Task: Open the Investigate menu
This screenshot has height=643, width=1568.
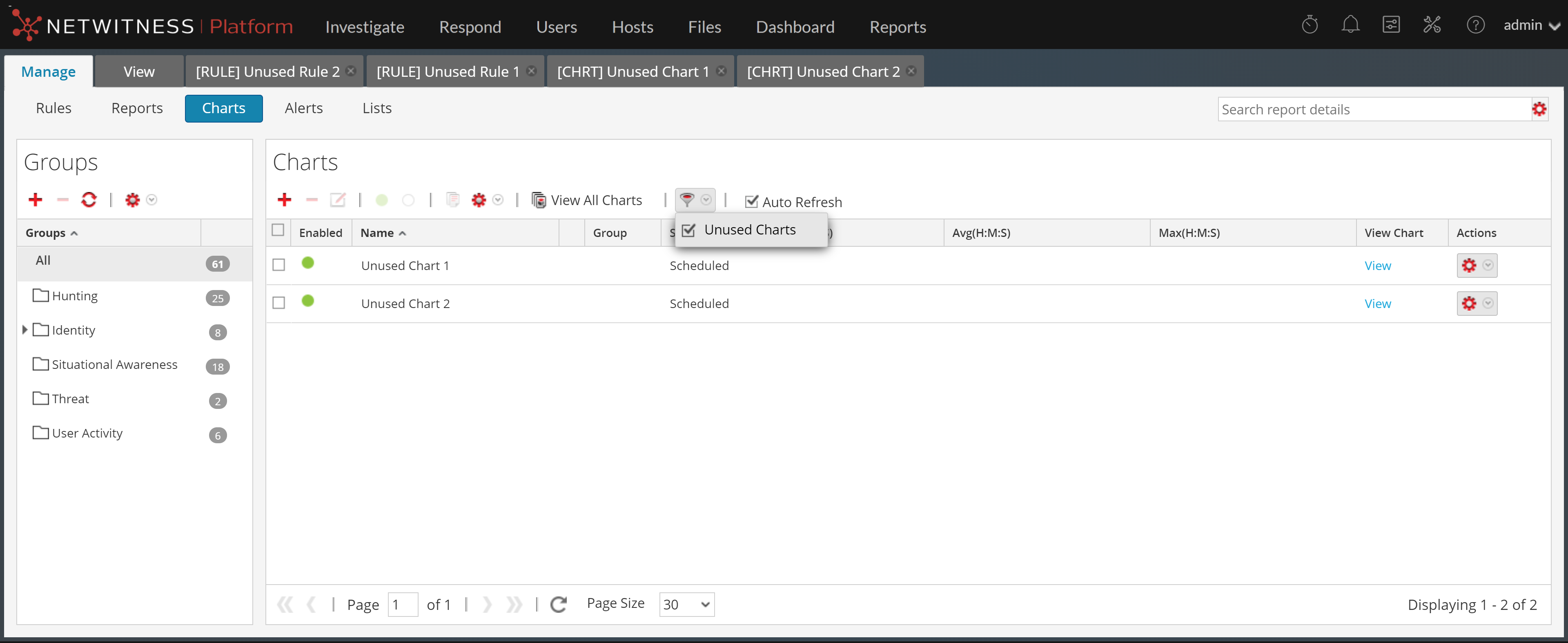Action: [365, 27]
